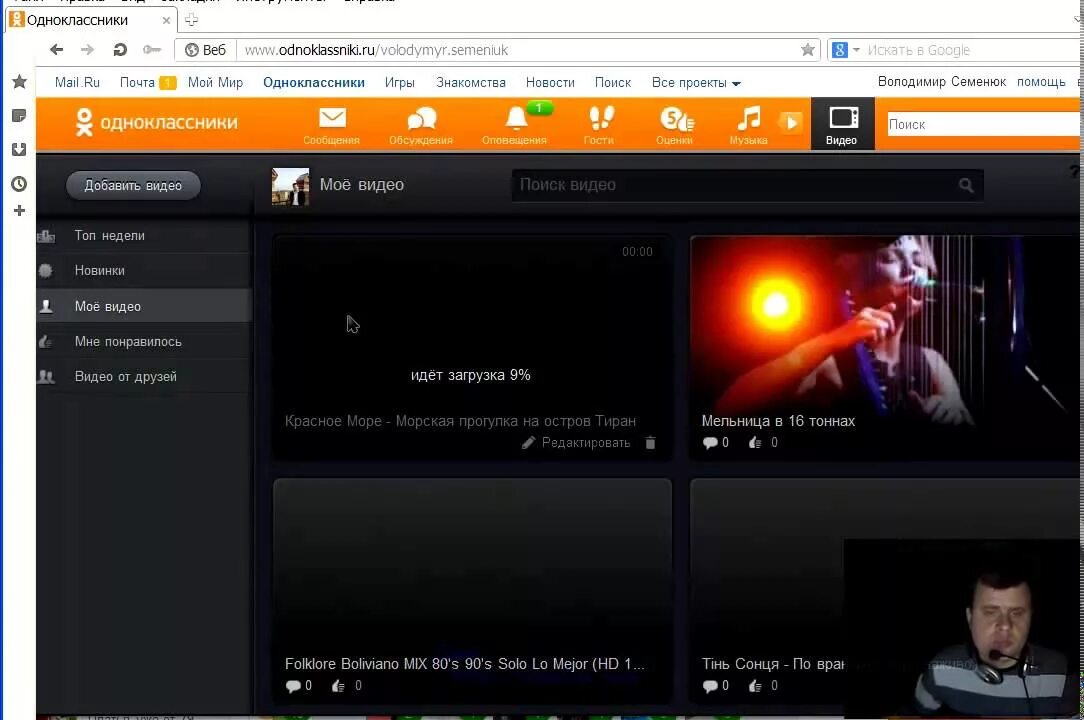Open the Оценки ratings icon
The image size is (1084, 720).
[675, 125]
